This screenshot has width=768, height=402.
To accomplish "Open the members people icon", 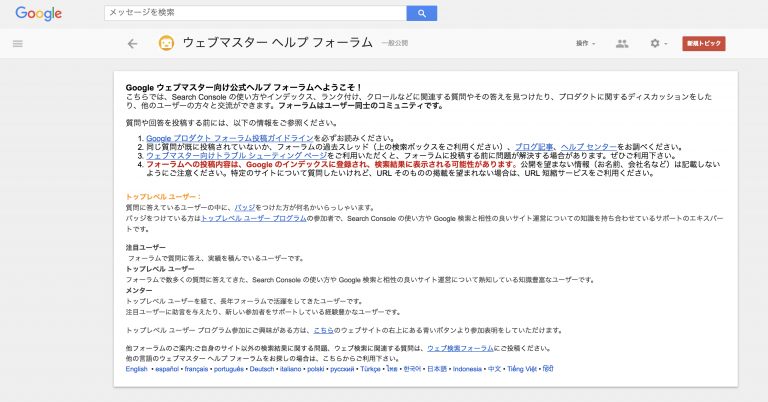I will point(622,44).
